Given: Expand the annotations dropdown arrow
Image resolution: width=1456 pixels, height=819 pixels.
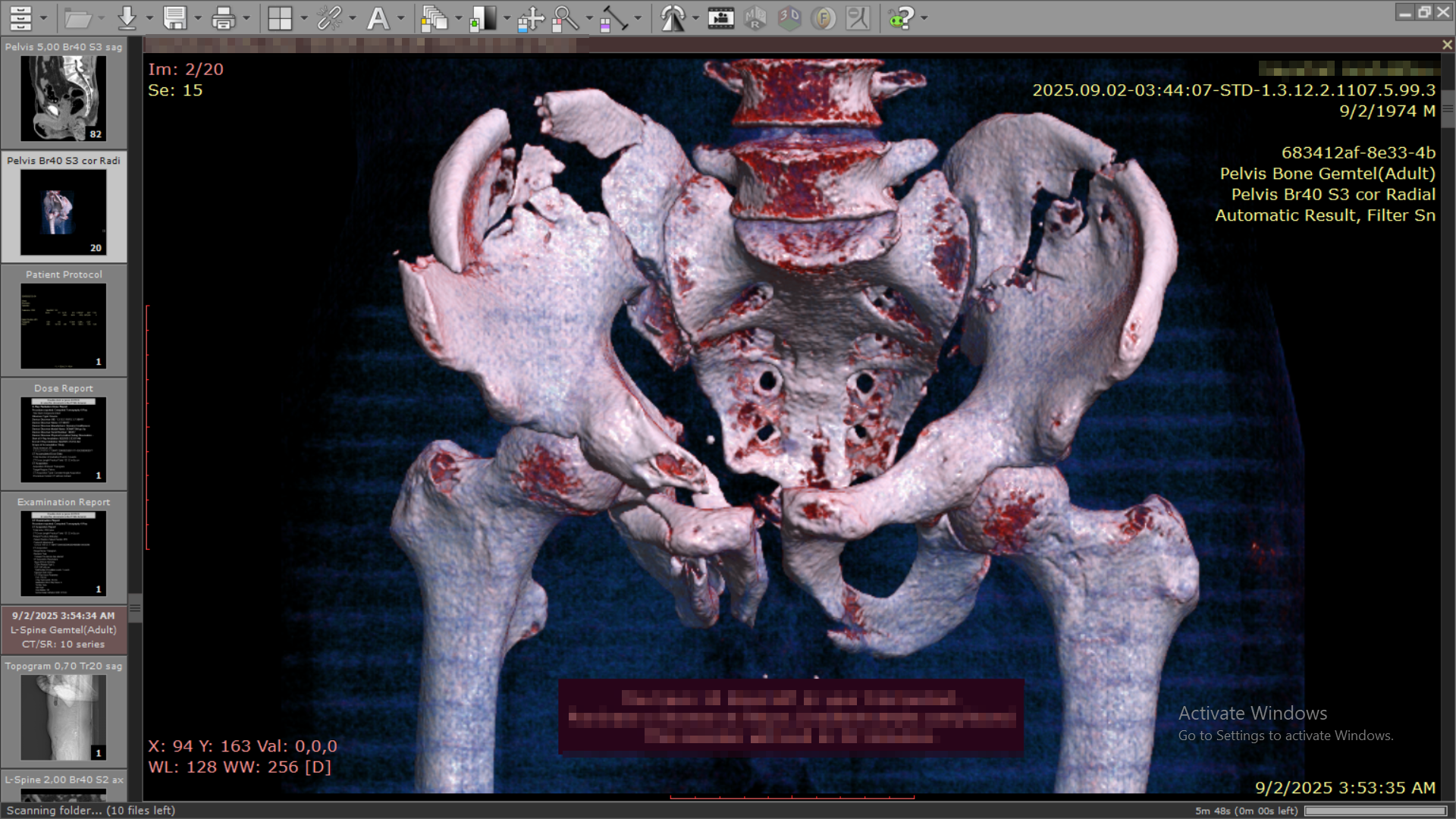Looking at the screenshot, I should (x=401, y=17).
